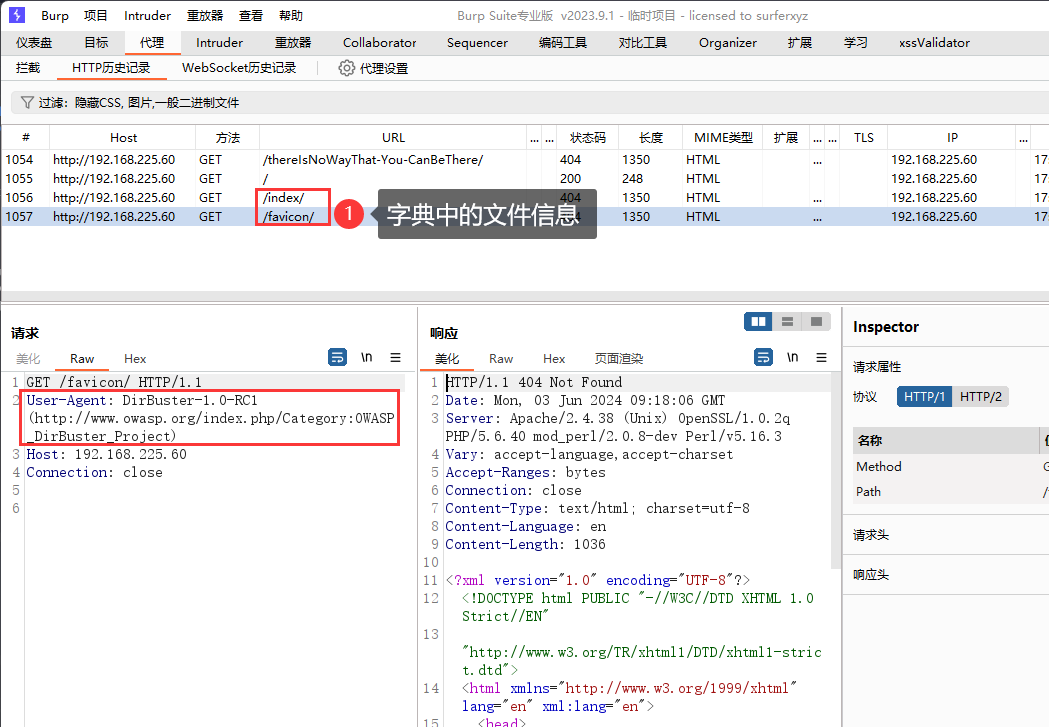Switch to Collaborator tab
This screenshot has height=727, width=1049.
point(379,43)
